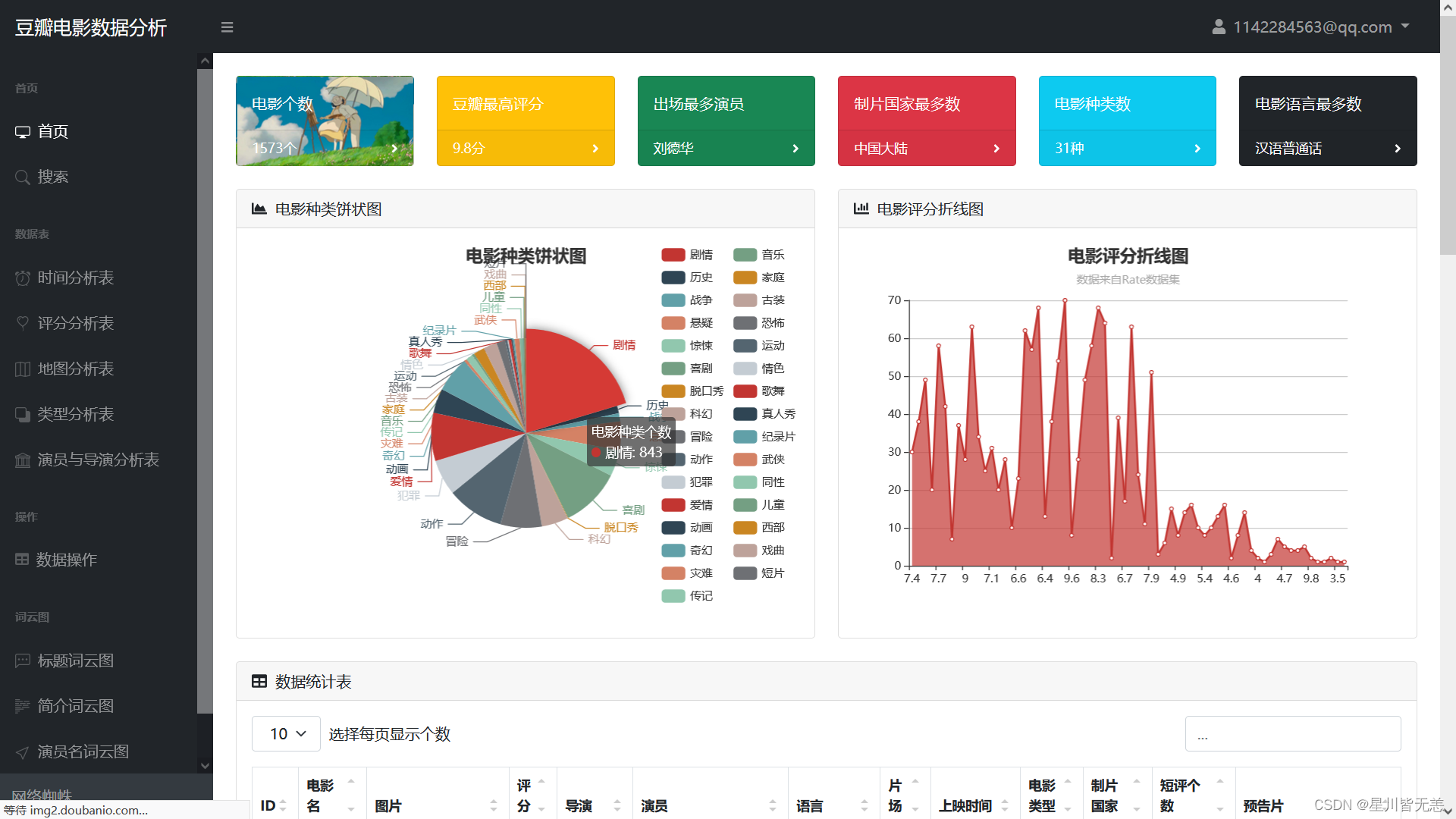Screen dimensions: 1456x819
Task: Toggle 历史 series in pie legend
Action: [687, 278]
